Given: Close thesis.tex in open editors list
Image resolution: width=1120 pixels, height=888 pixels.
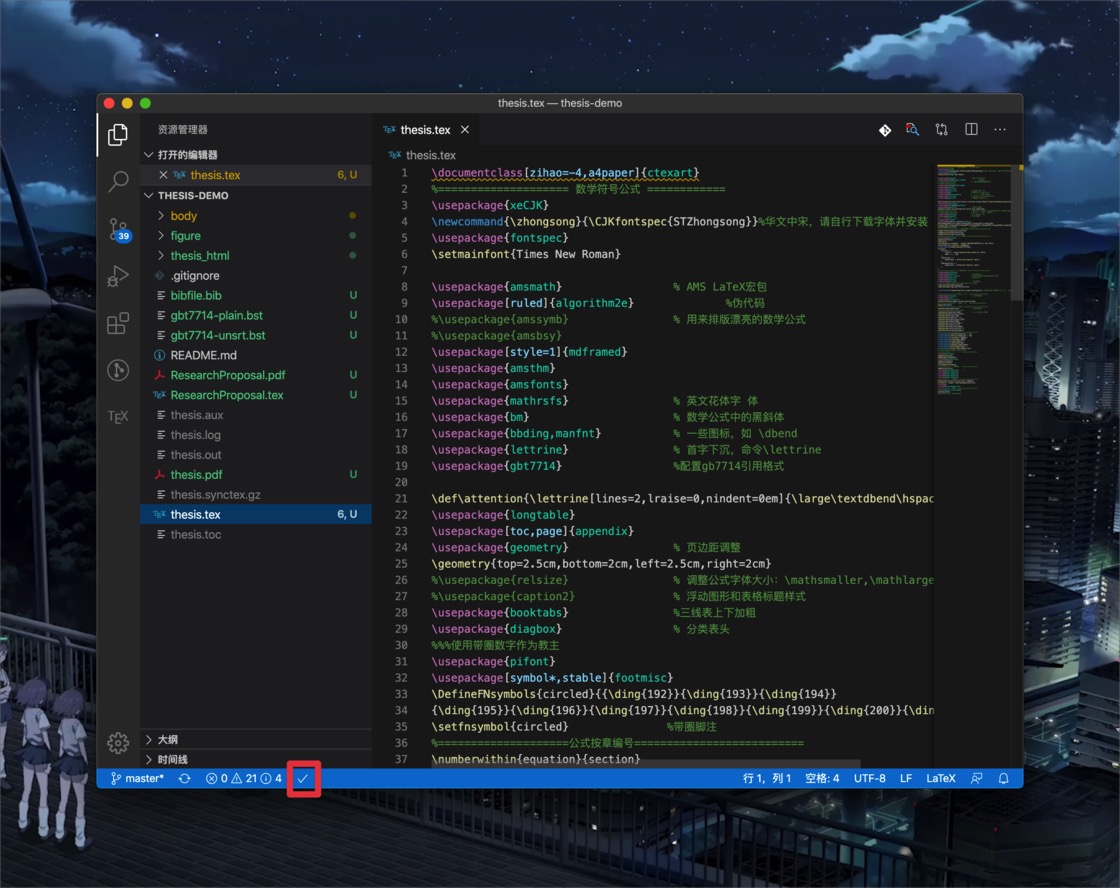Looking at the screenshot, I should (163, 175).
